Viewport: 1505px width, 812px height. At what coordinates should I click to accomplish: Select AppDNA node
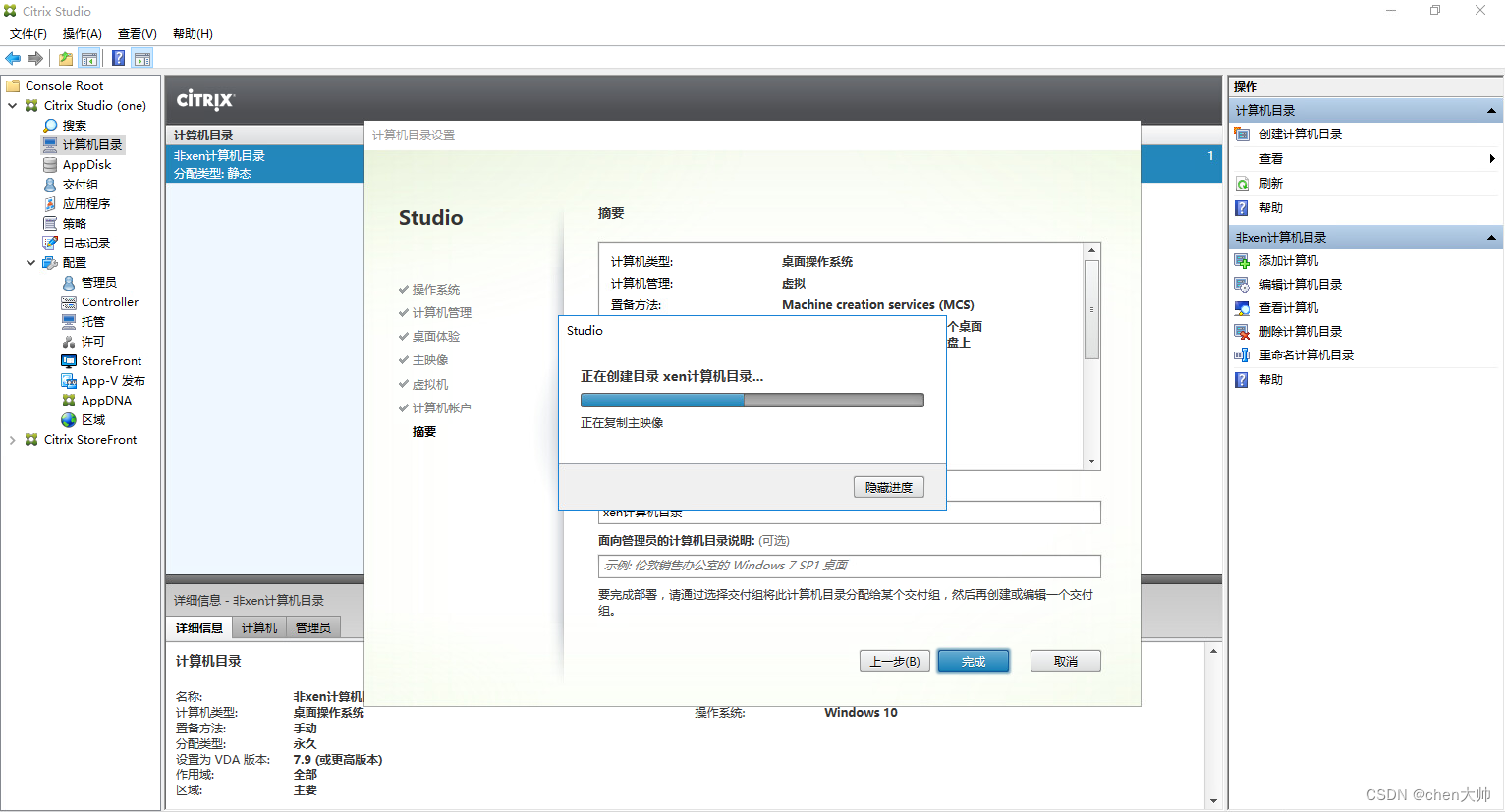point(106,401)
